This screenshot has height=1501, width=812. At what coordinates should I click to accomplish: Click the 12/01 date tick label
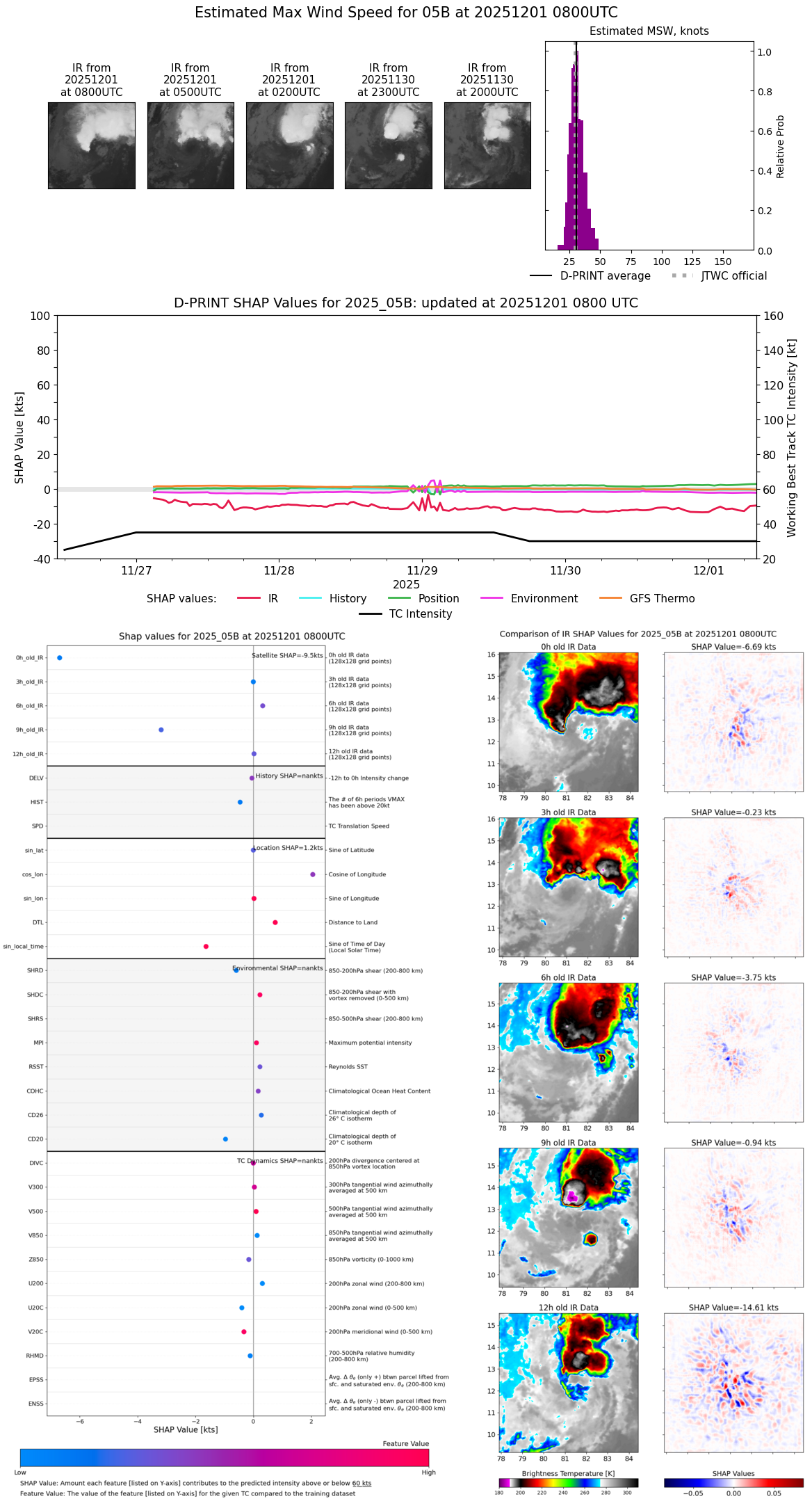[x=708, y=570]
